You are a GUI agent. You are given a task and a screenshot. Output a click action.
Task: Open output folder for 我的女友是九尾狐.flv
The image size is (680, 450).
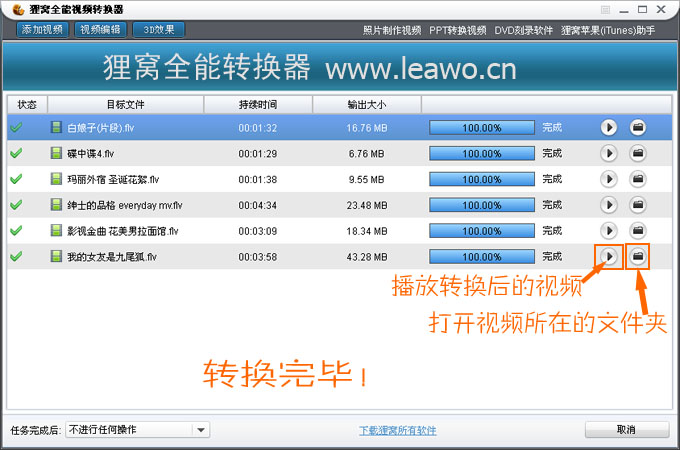(638, 257)
